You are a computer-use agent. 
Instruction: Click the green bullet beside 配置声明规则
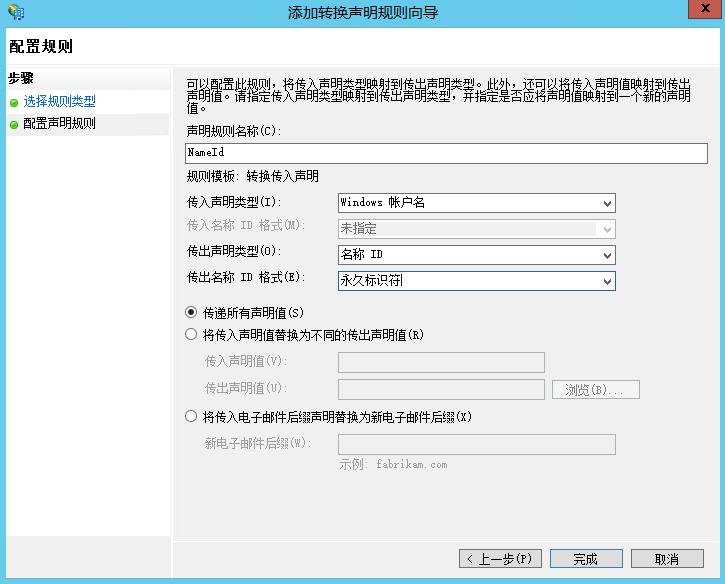(x=14, y=124)
